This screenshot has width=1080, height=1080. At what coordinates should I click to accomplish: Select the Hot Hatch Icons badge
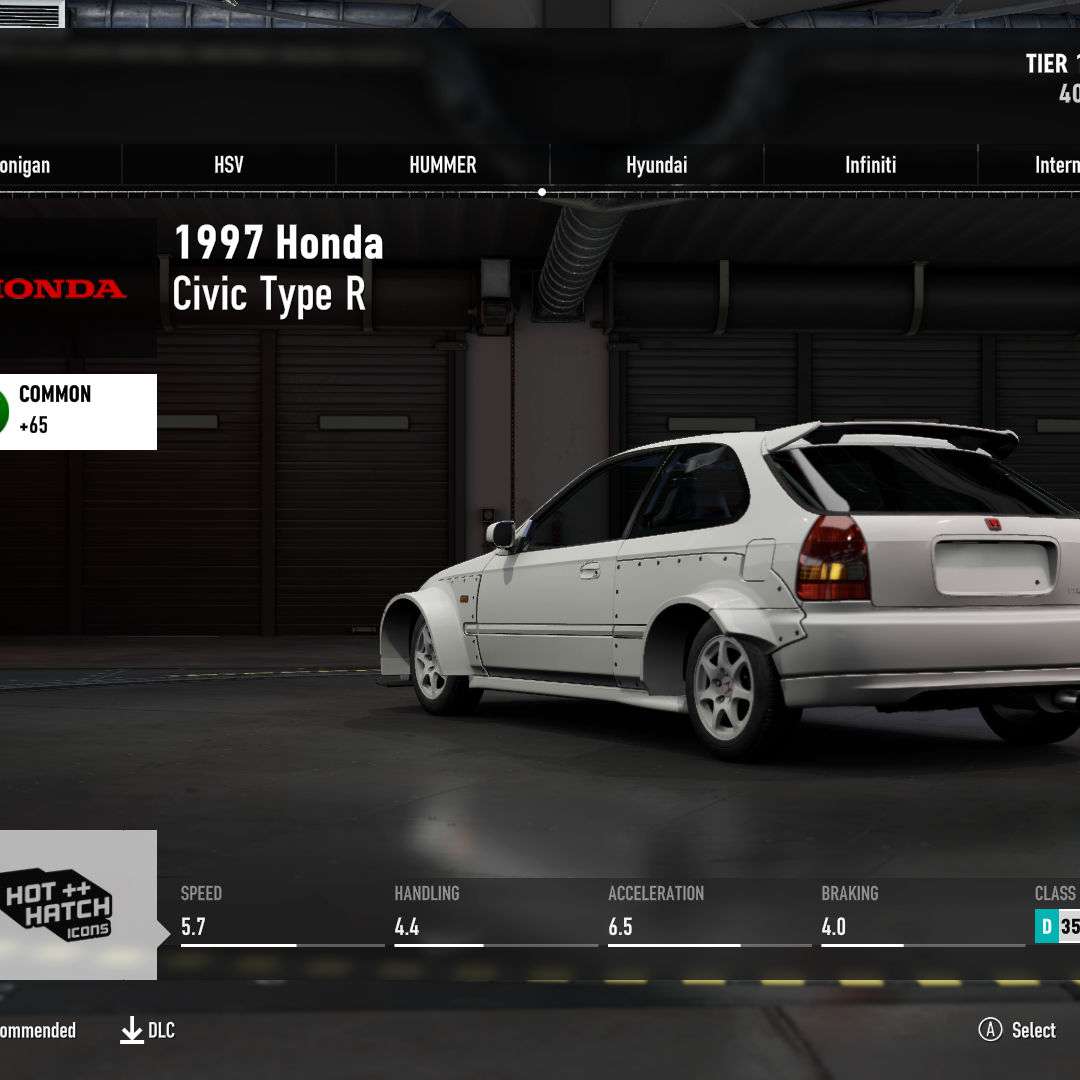pyautogui.click(x=60, y=907)
